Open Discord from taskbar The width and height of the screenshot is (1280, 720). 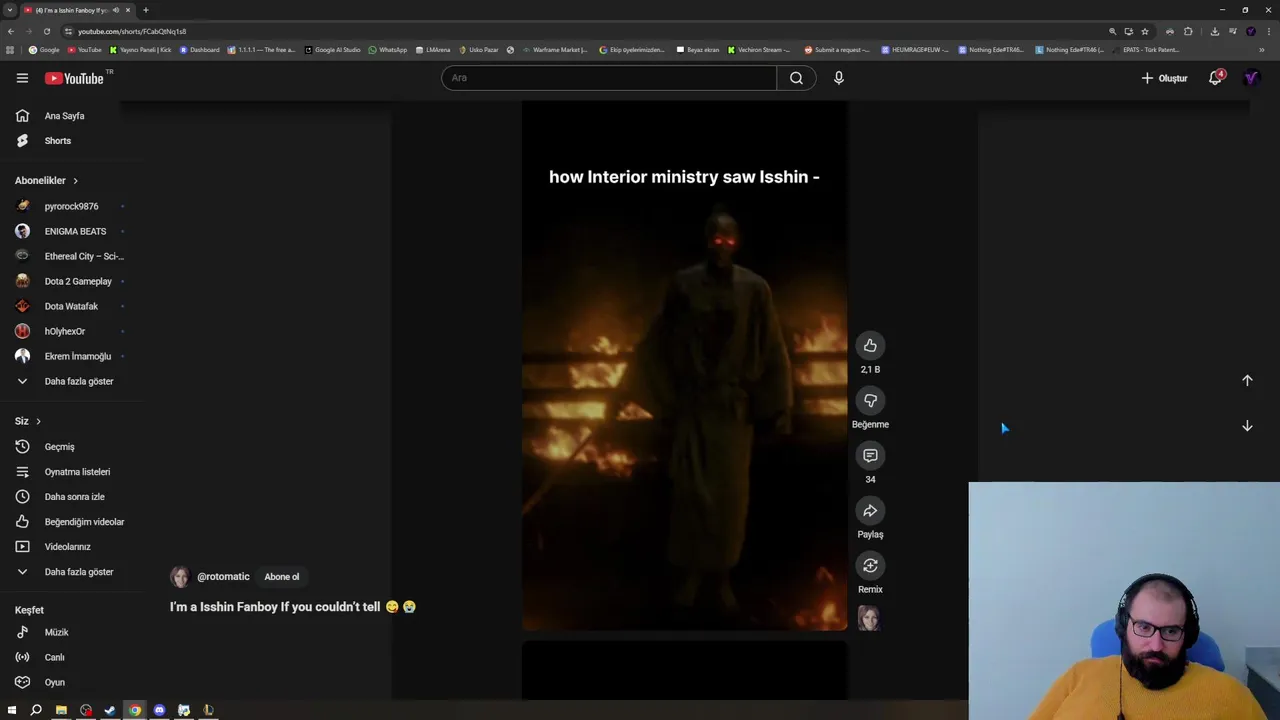pyautogui.click(x=159, y=710)
